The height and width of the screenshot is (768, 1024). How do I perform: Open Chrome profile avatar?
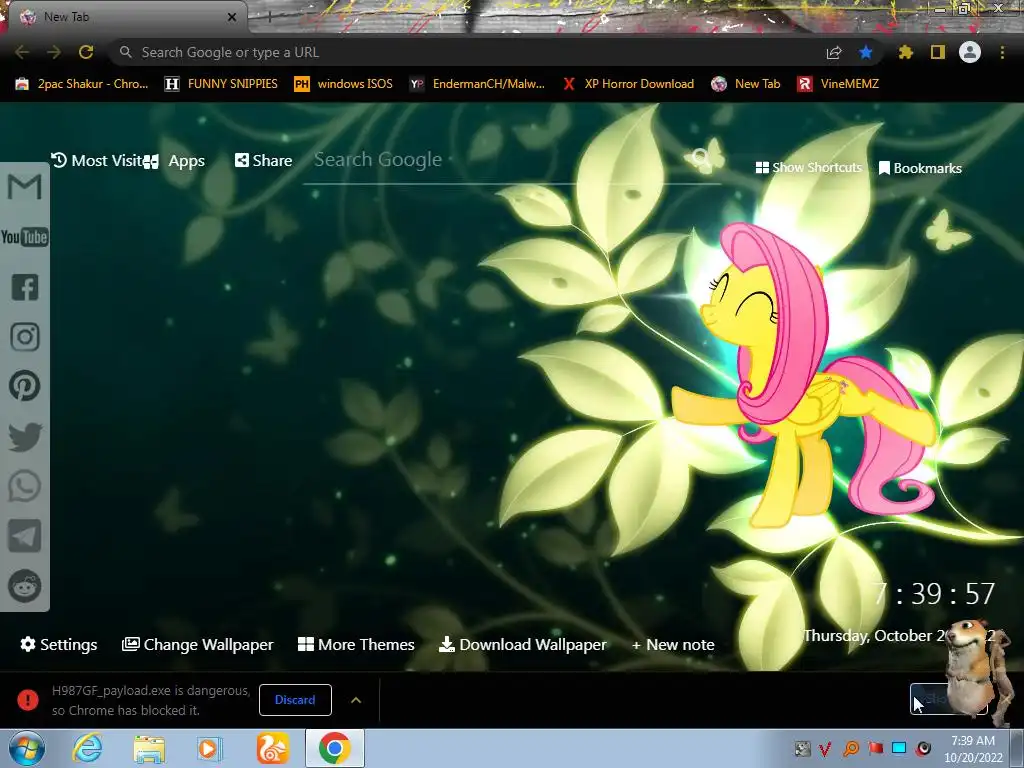970,52
